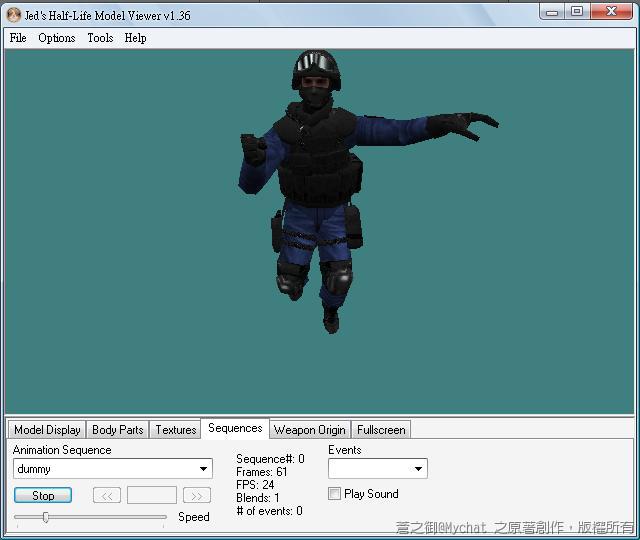
Task: Open the File menu
Action: tap(18, 38)
